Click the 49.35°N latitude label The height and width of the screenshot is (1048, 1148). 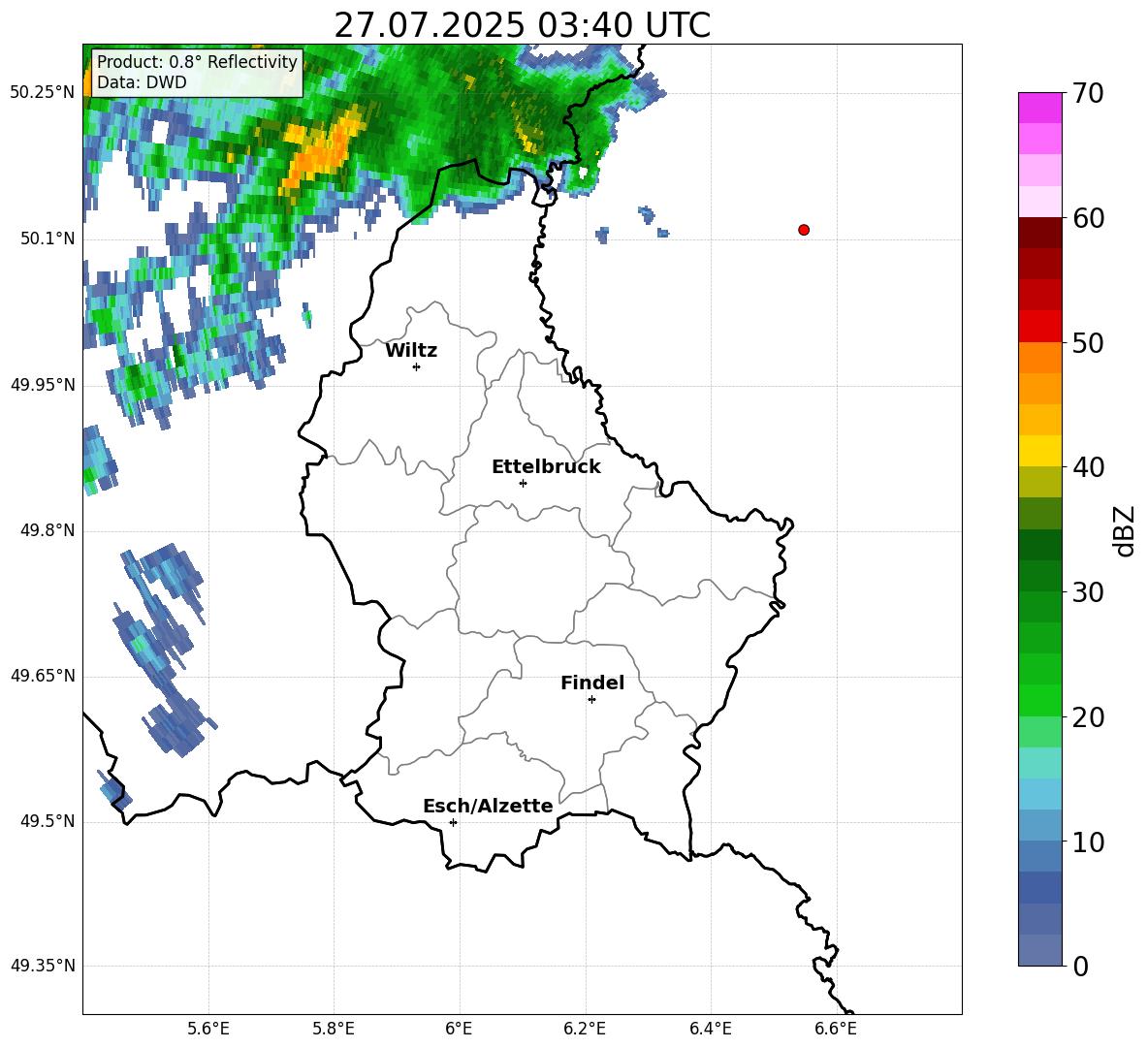click(x=43, y=966)
